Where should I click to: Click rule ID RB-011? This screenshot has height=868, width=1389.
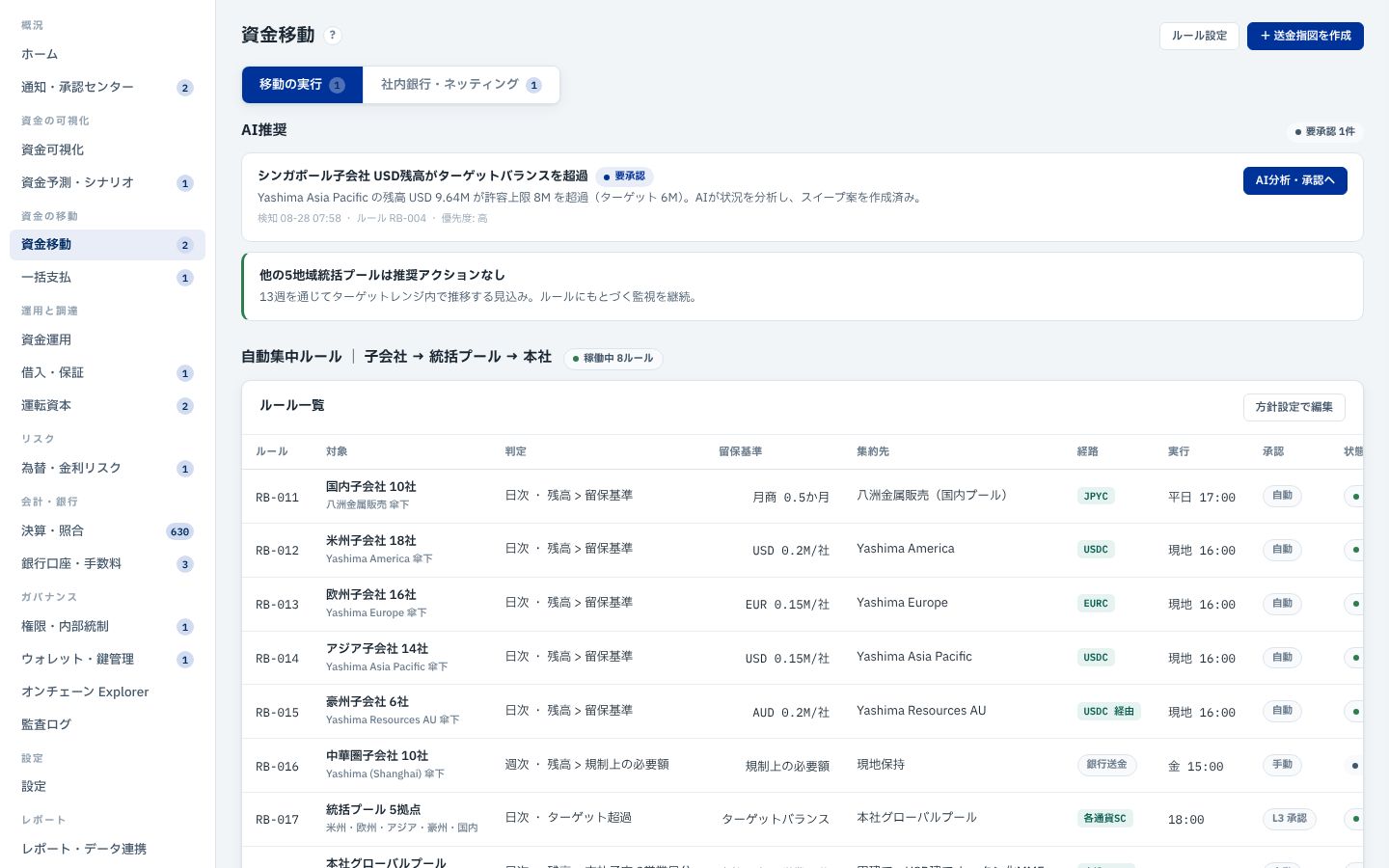[x=277, y=498]
